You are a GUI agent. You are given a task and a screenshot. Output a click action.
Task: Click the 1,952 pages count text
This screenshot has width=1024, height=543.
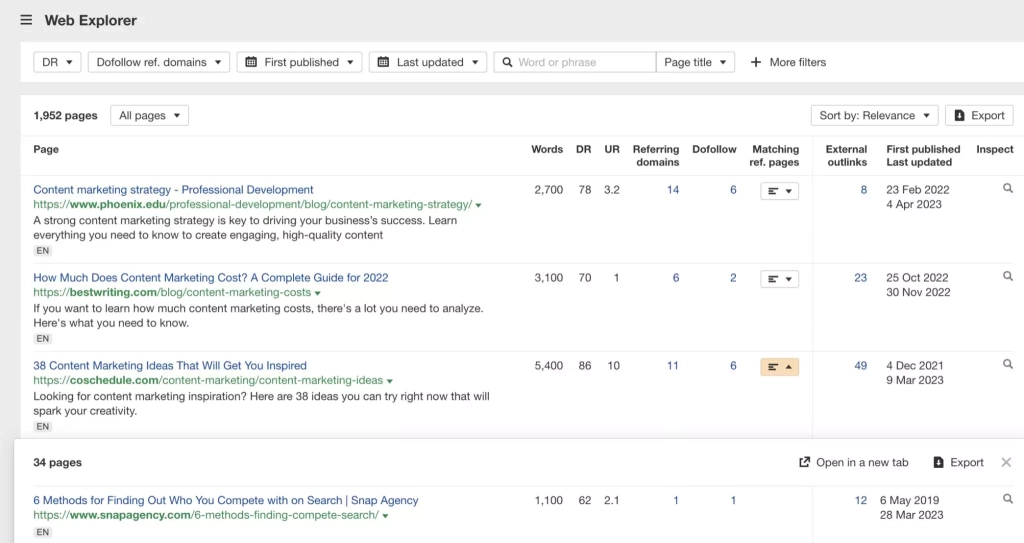click(65, 116)
